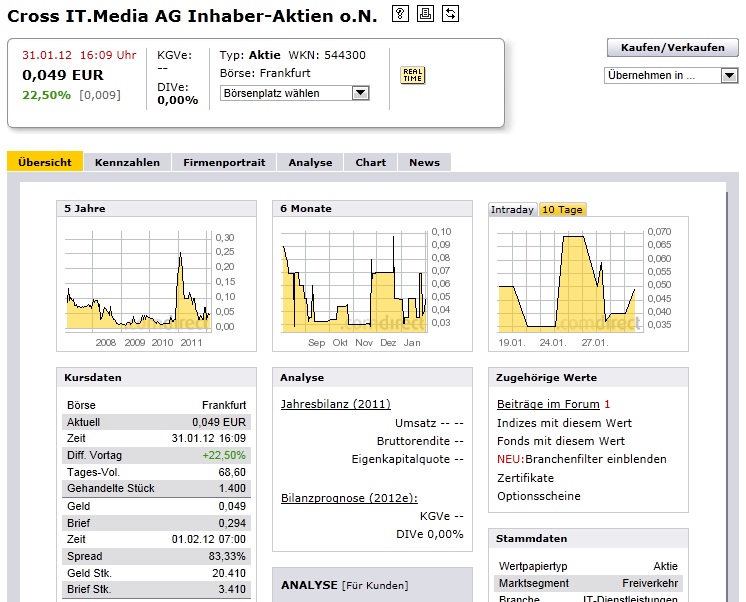
Task: Open the News tab
Action: (424, 162)
